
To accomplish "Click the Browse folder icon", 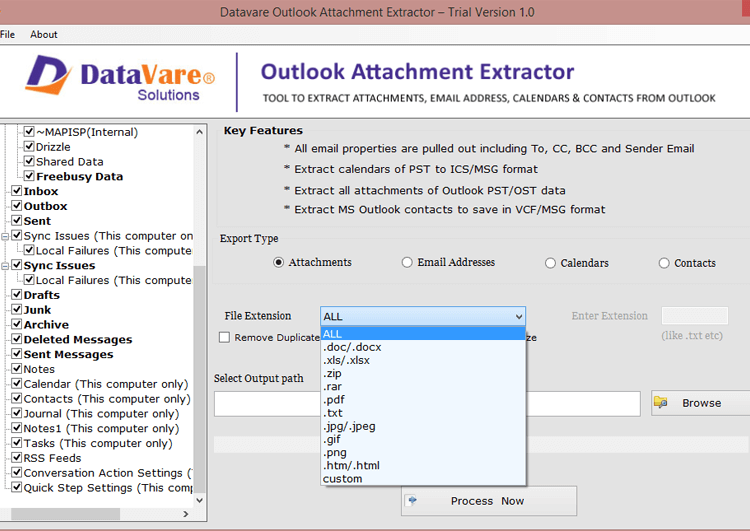I will tap(661, 402).
